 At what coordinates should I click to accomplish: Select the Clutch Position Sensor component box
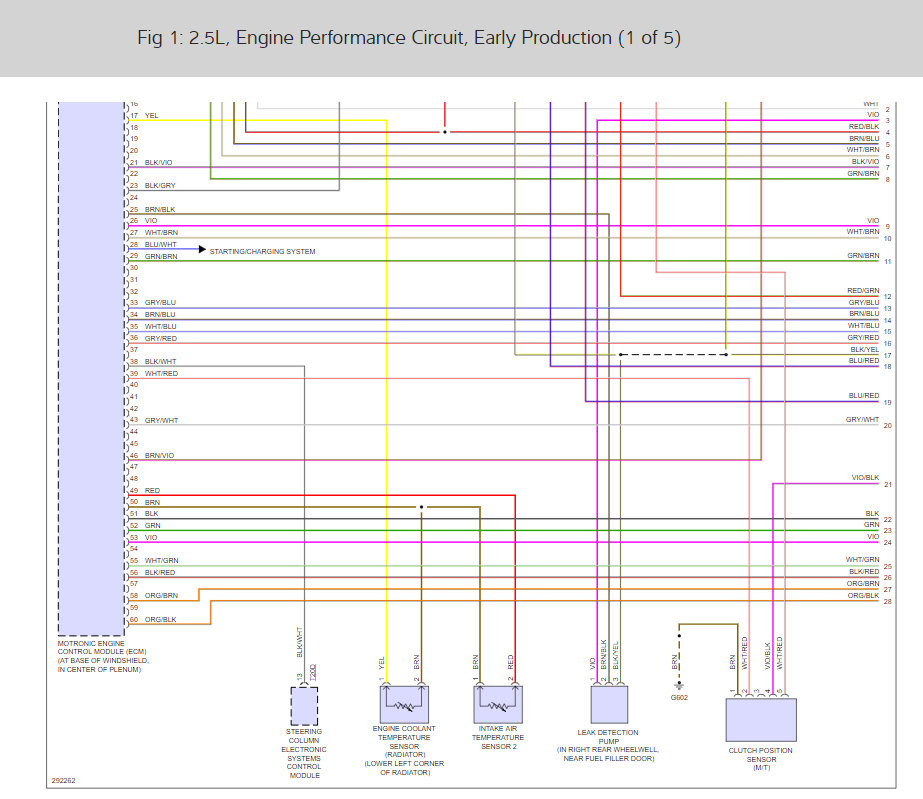pos(761,719)
